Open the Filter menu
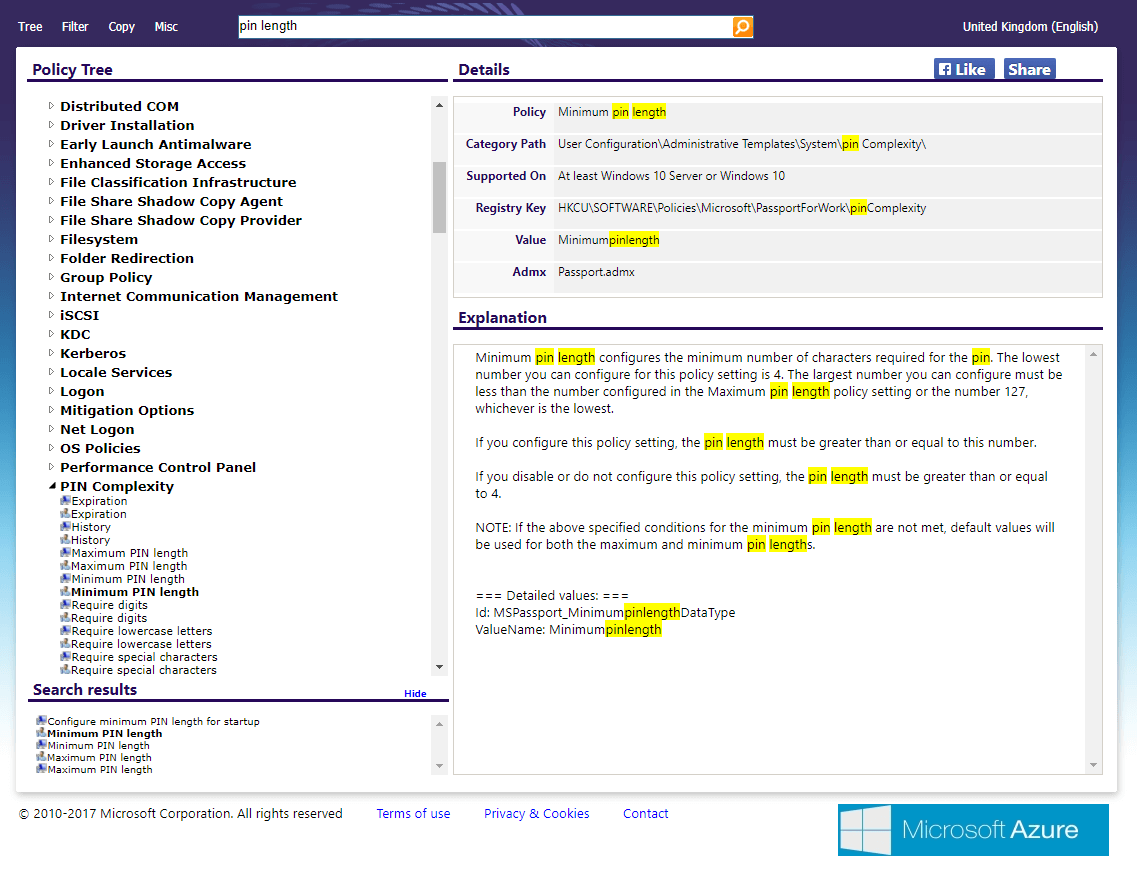1137x871 pixels. (75, 27)
